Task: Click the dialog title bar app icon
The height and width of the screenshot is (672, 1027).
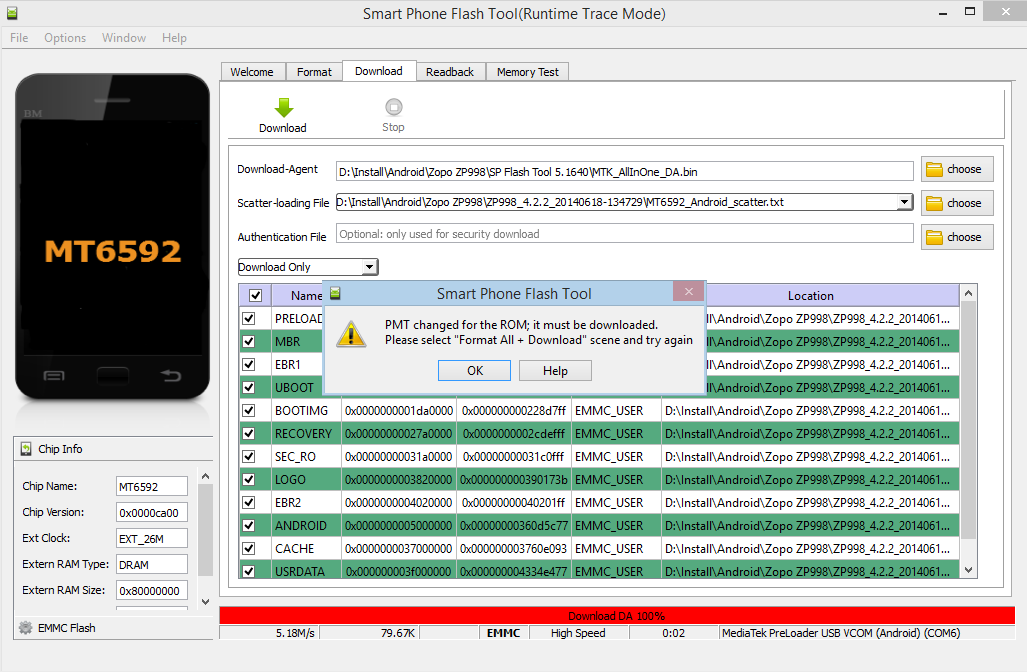Action: click(x=335, y=293)
